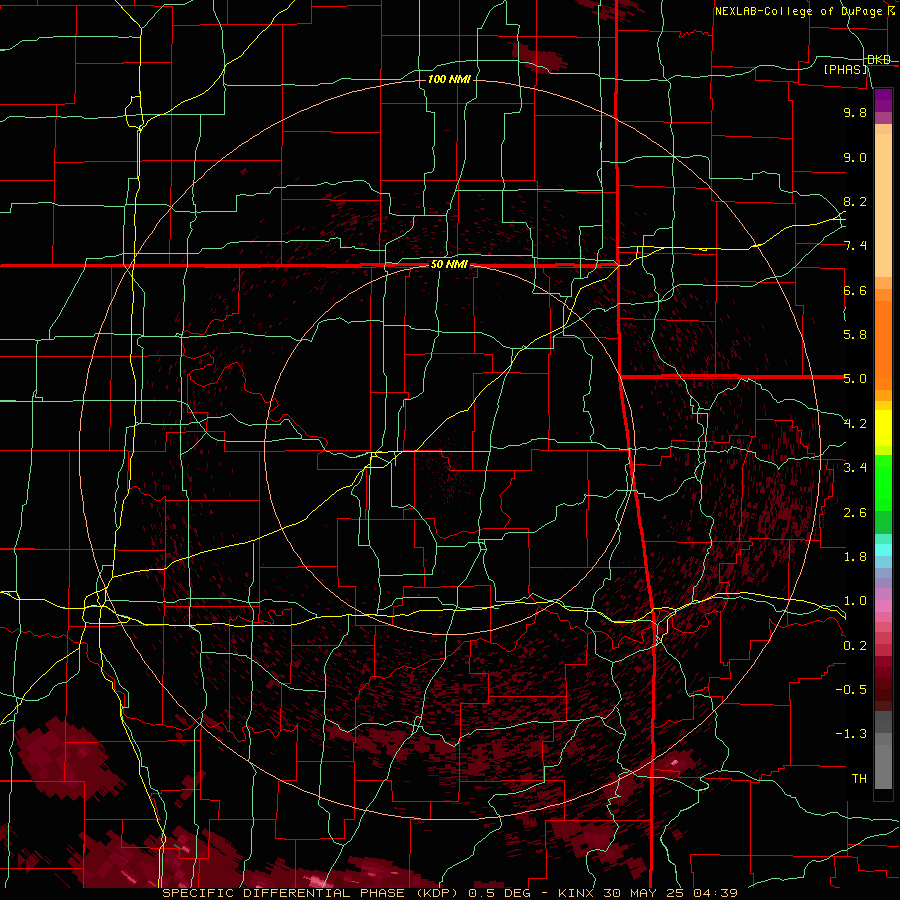Click the 100 NMI range ring label
This screenshot has height=900, width=900.
click(449, 79)
